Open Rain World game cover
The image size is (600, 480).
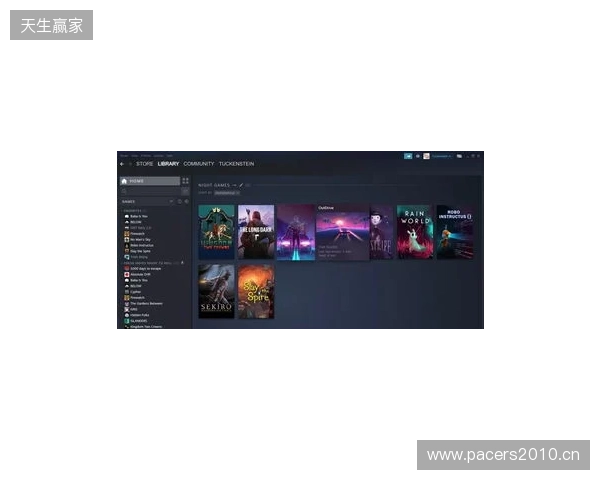pos(414,232)
